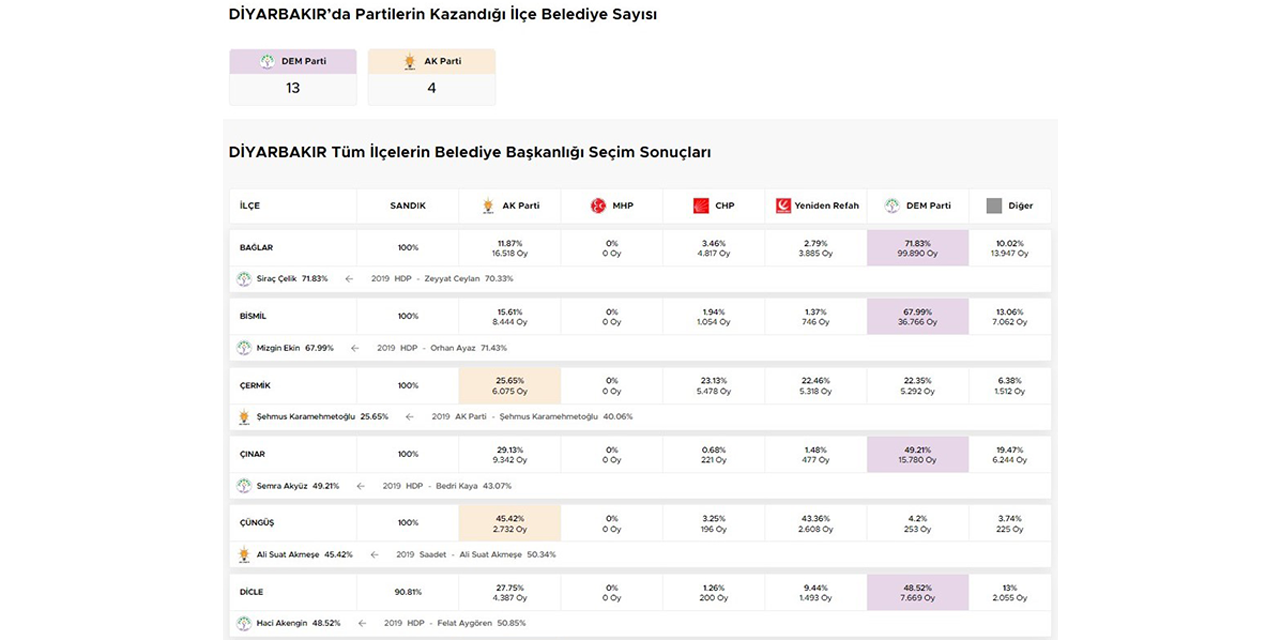Click highlighted AK Parti 45.42% cell for Çüngüş
Viewport: 1280px width, 640px height.
[509, 523]
